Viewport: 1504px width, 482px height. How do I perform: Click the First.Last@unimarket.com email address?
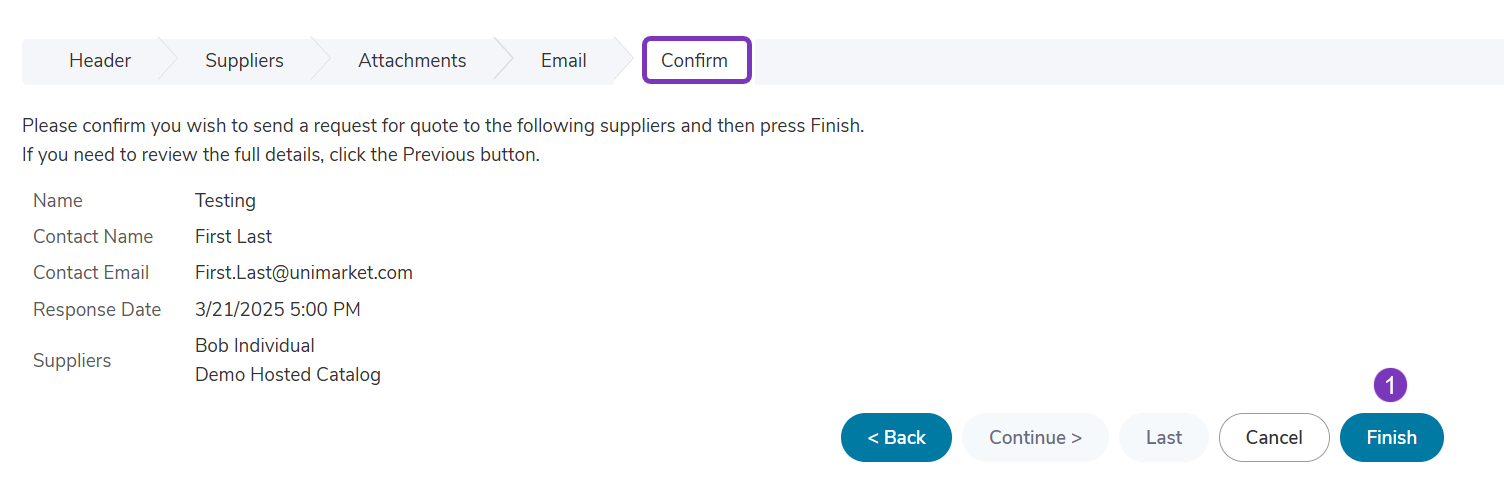[304, 273]
